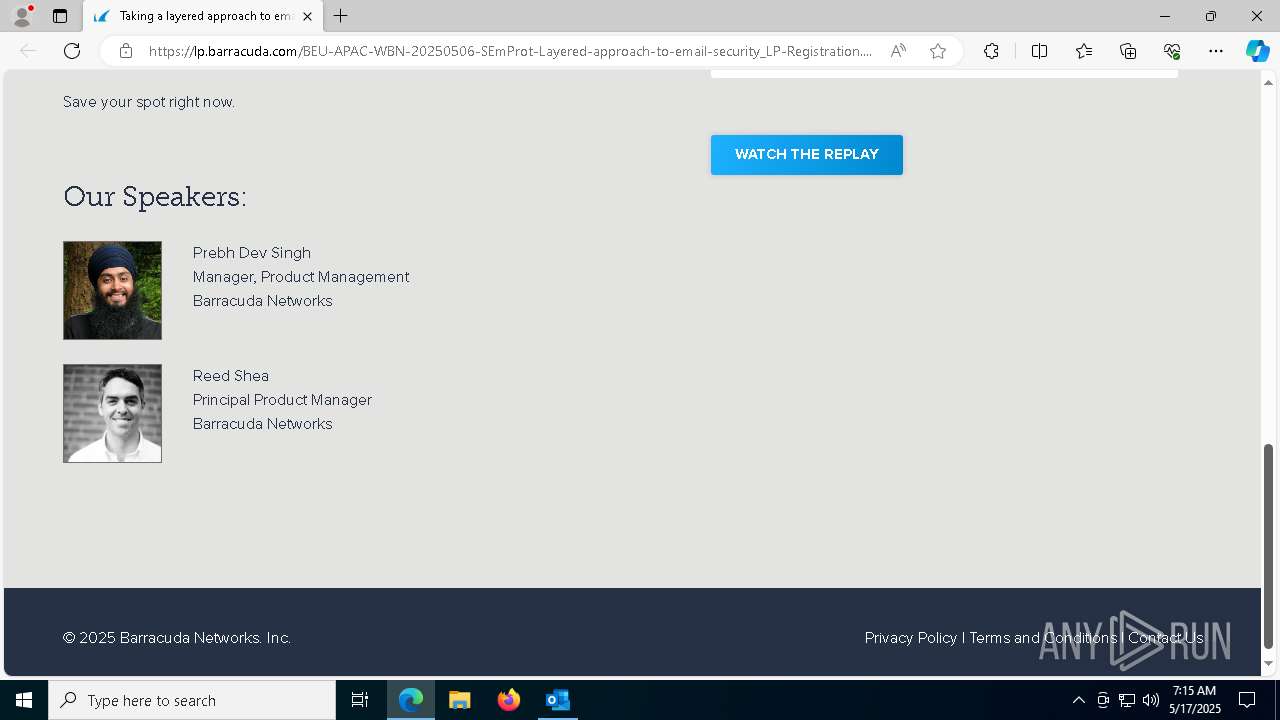
Task: Go back to previous page
Action: click(28, 51)
